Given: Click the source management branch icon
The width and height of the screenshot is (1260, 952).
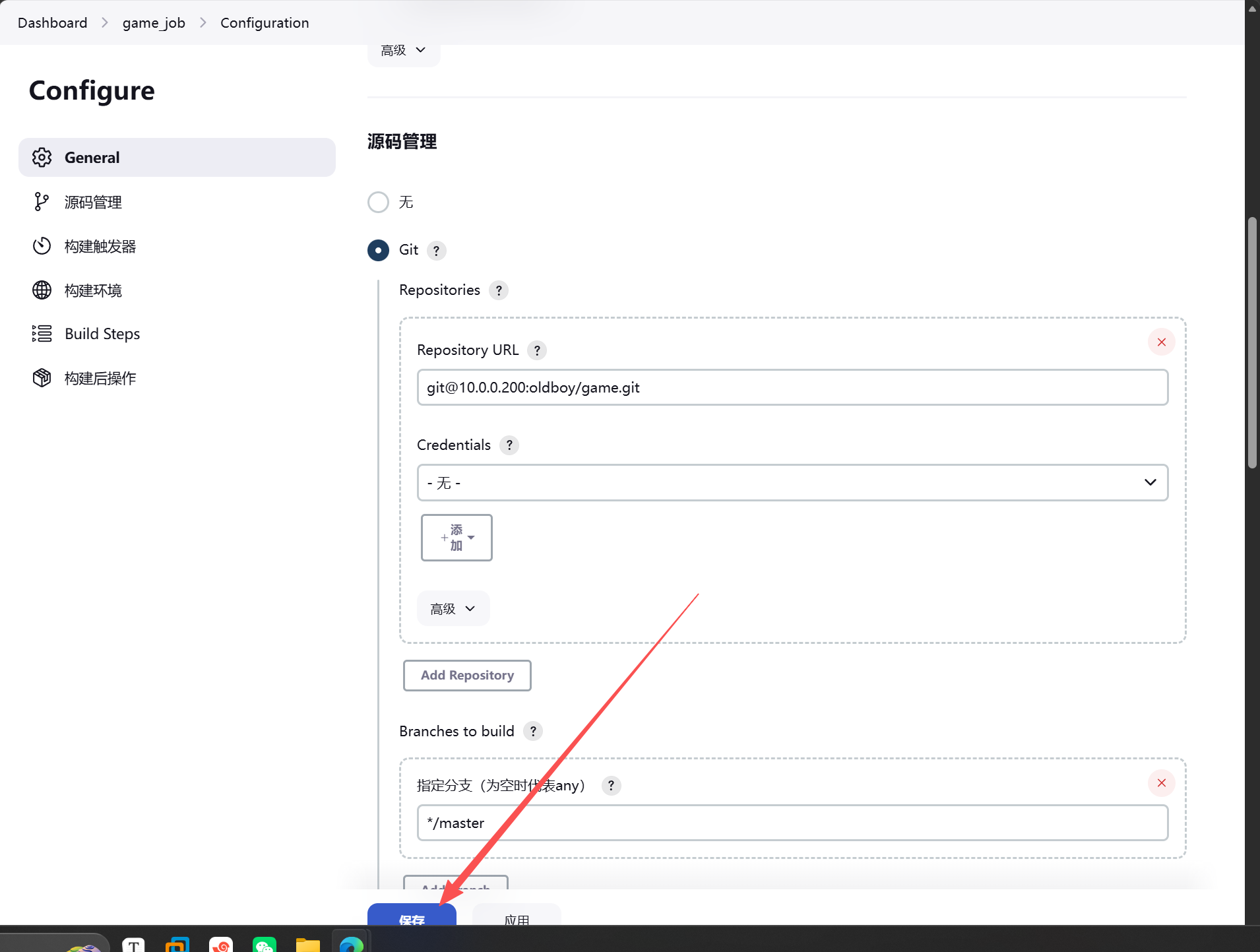Looking at the screenshot, I should (42, 202).
